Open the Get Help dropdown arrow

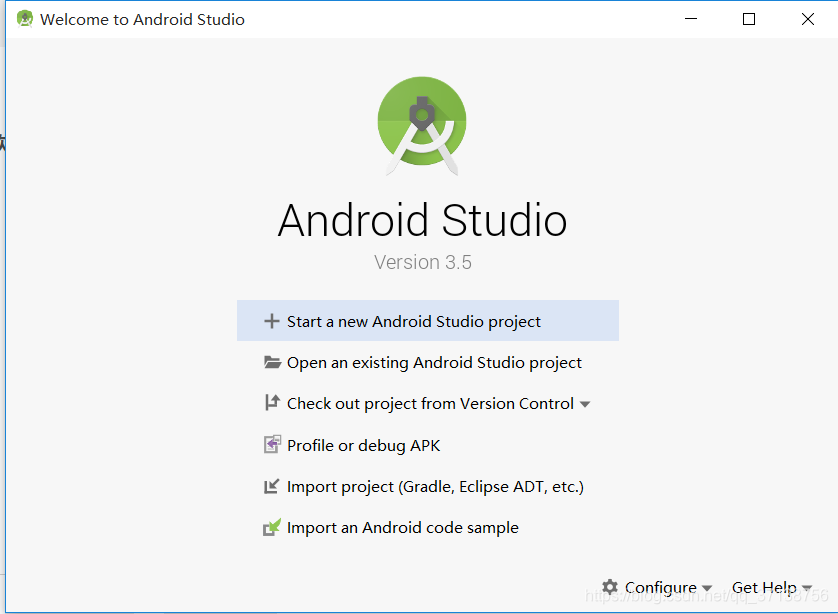pos(807,588)
